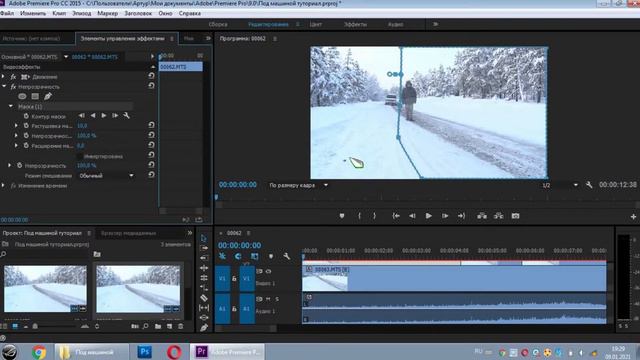Click Export Frame camera icon

tap(516, 216)
